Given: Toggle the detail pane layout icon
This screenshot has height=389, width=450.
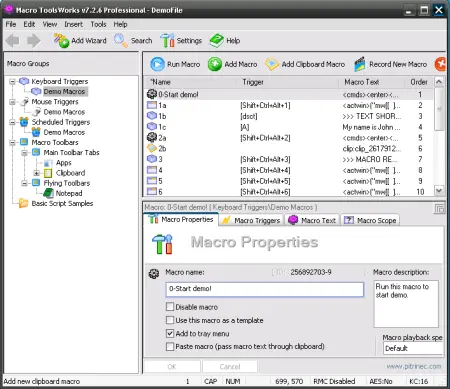Looking at the screenshot, I should pyautogui.click(x=440, y=209).
